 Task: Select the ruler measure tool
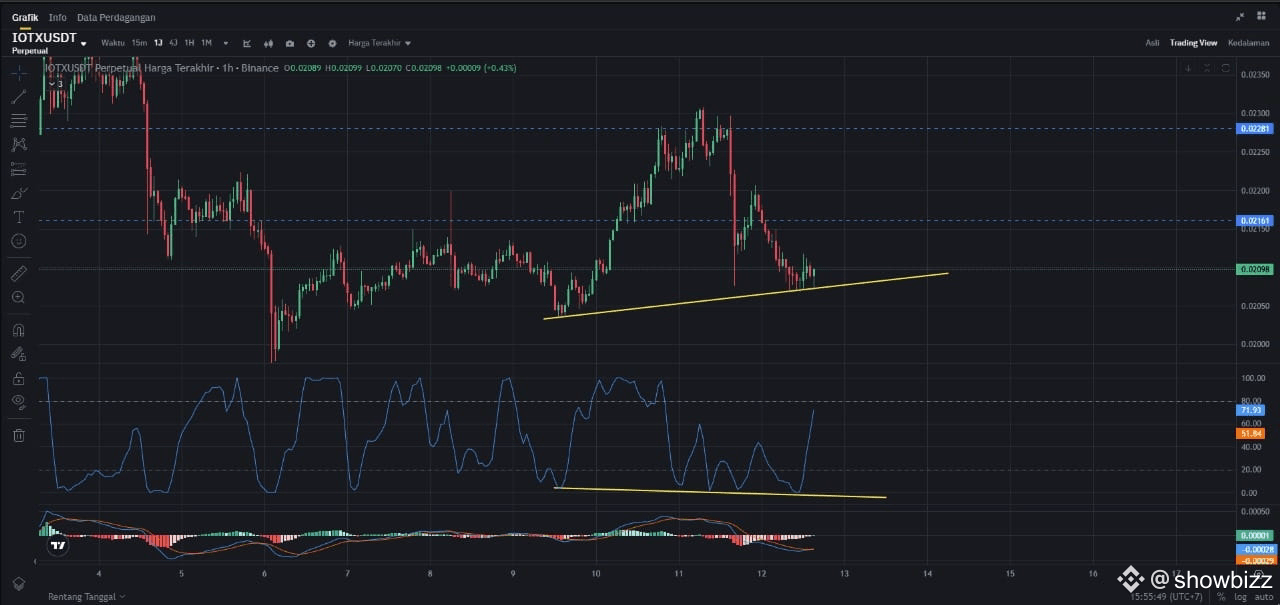click(18, 273)
